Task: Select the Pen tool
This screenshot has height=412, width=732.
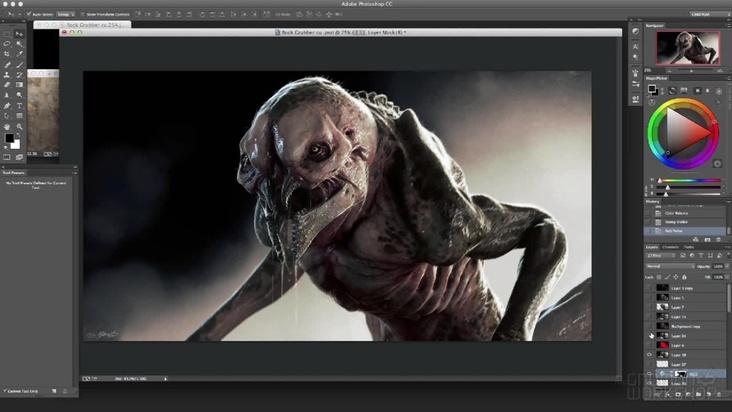Action: [7, 106]
